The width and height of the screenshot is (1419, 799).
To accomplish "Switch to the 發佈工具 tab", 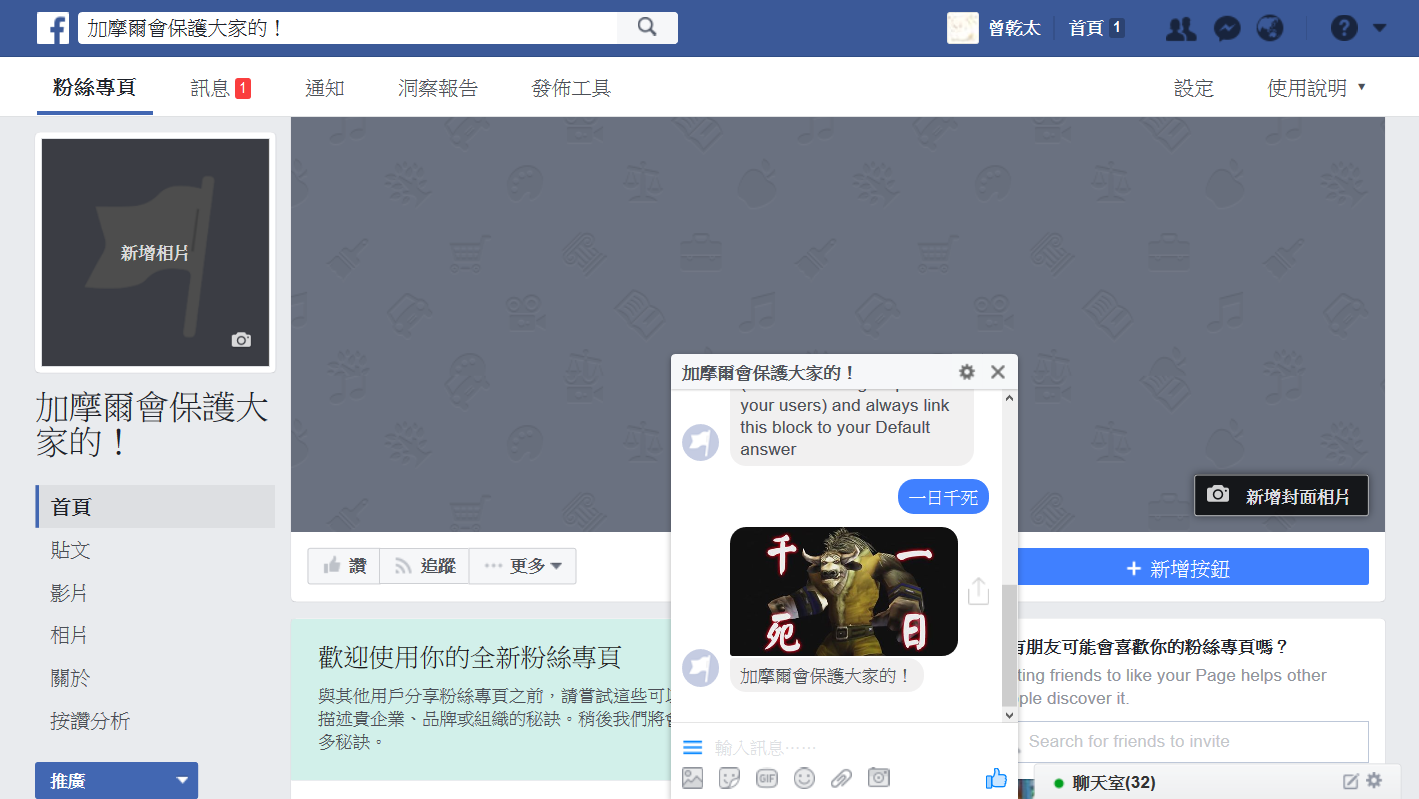I will pos(571,88).
